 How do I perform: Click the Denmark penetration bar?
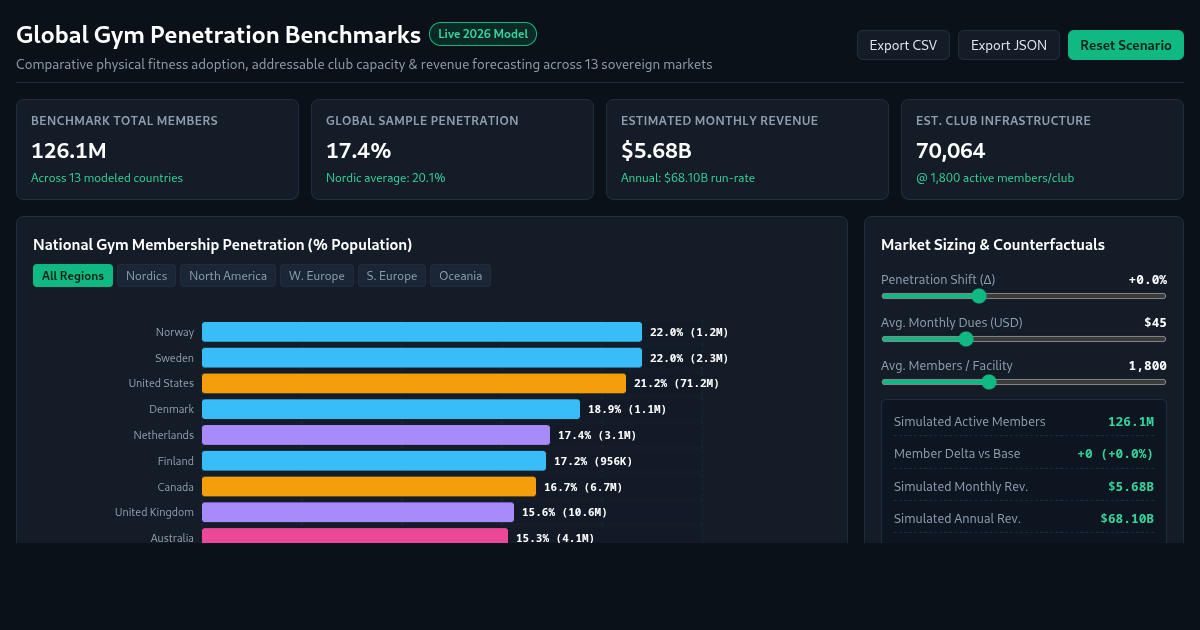click(391, 409)
